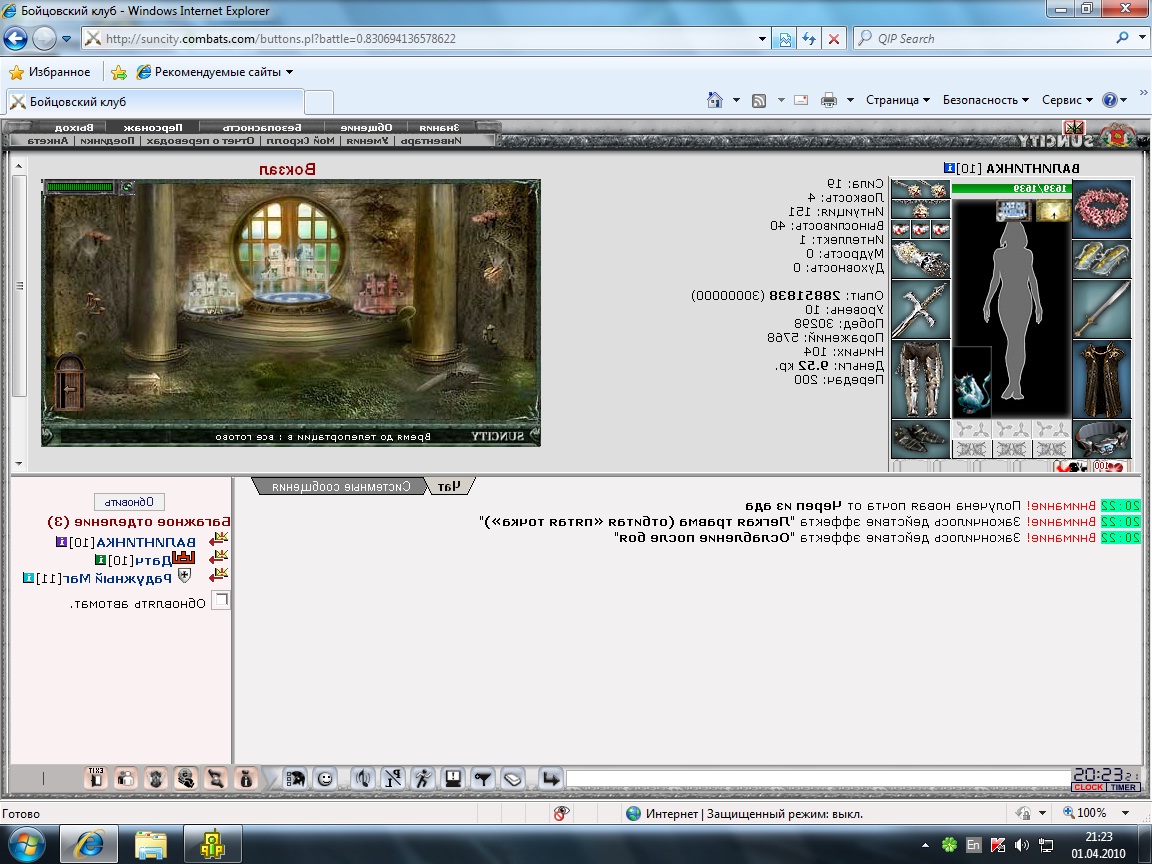Open Избранное favorites button
Image resolution: width=1152 pixels, height=864 pixels.
click(x=50, y=72)
